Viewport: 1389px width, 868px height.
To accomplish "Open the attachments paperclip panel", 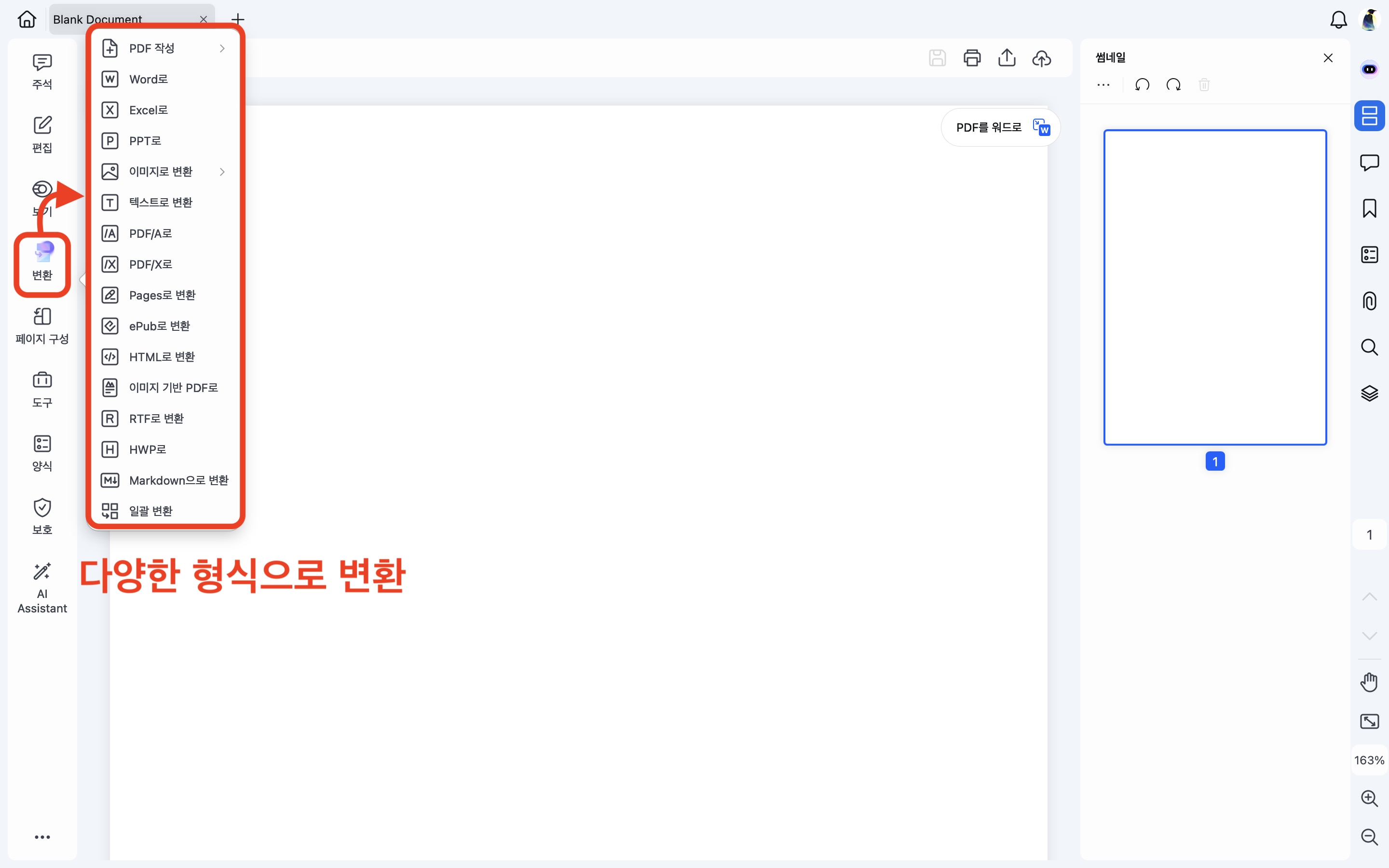I will 1369,301.
